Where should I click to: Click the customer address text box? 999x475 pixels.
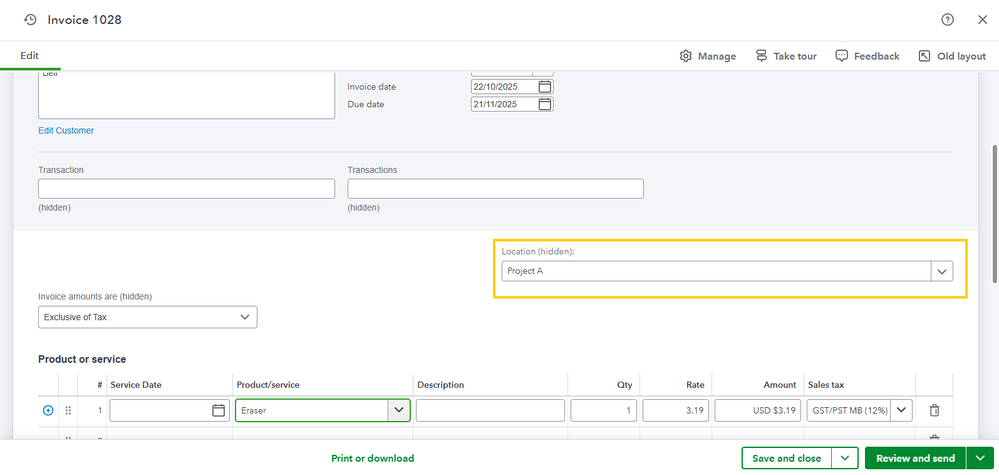(x=187, y=95)
